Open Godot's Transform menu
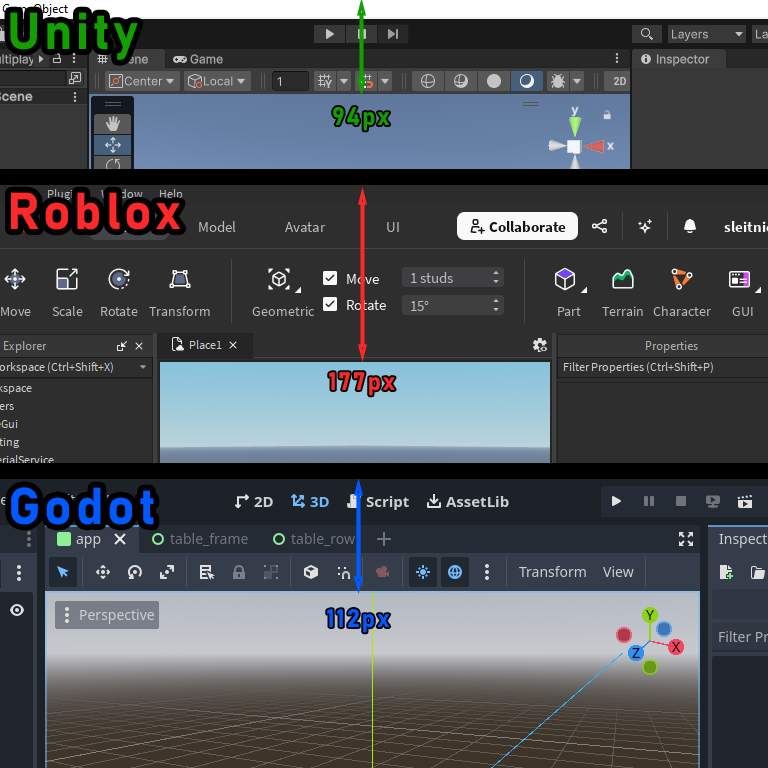The image size is (768, 768). coord(552,572)
